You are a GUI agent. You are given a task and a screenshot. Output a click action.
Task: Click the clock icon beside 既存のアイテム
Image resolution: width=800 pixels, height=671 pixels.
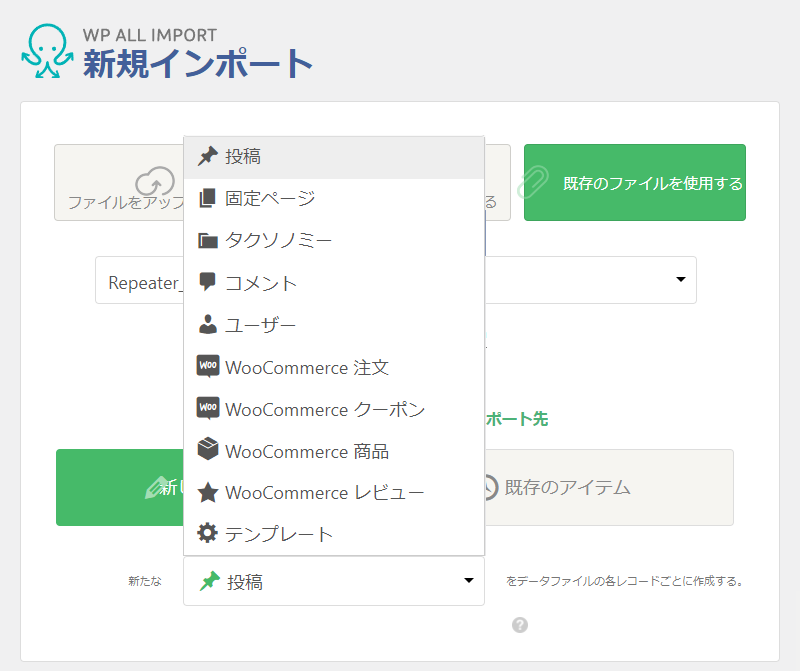point(490,487)
